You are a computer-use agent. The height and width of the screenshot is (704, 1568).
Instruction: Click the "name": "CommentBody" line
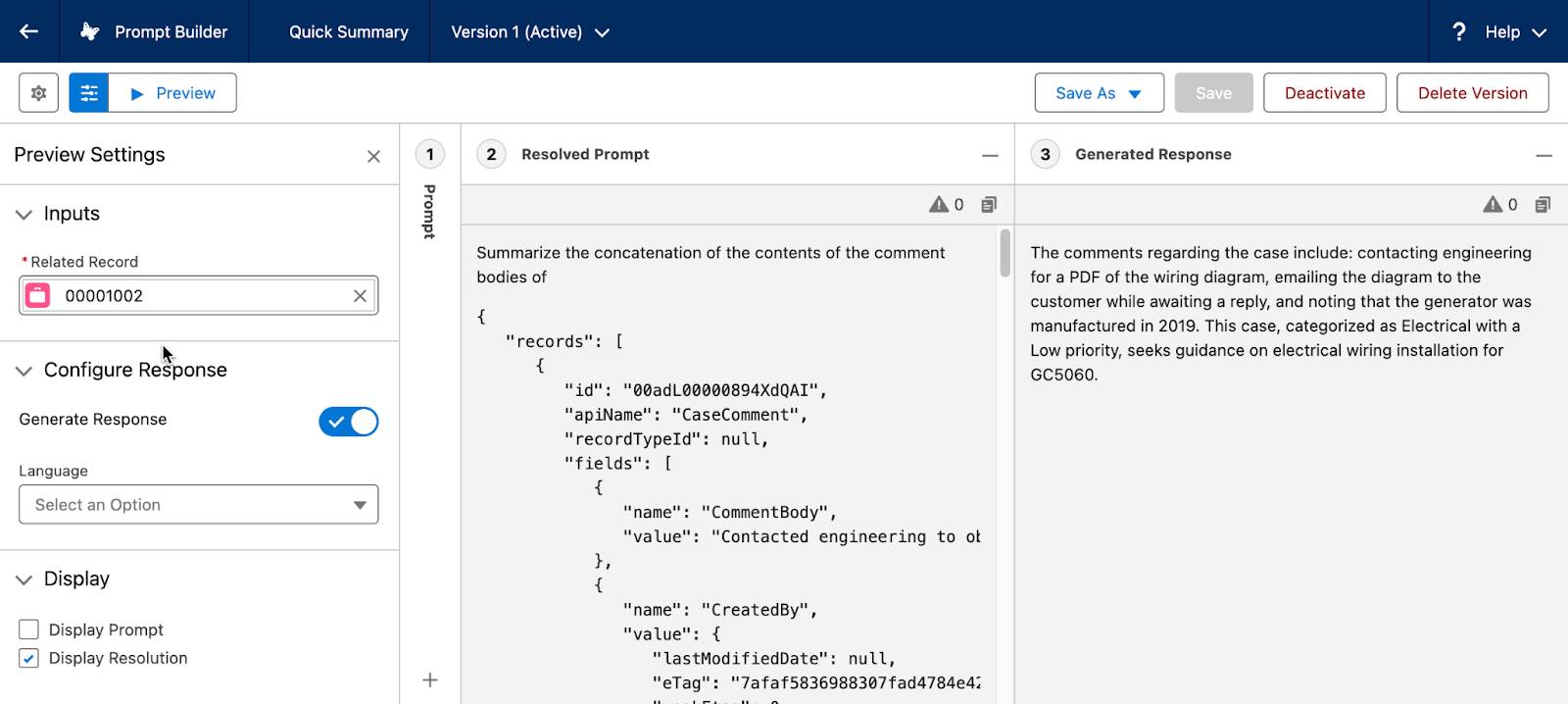tap(730, 512)
